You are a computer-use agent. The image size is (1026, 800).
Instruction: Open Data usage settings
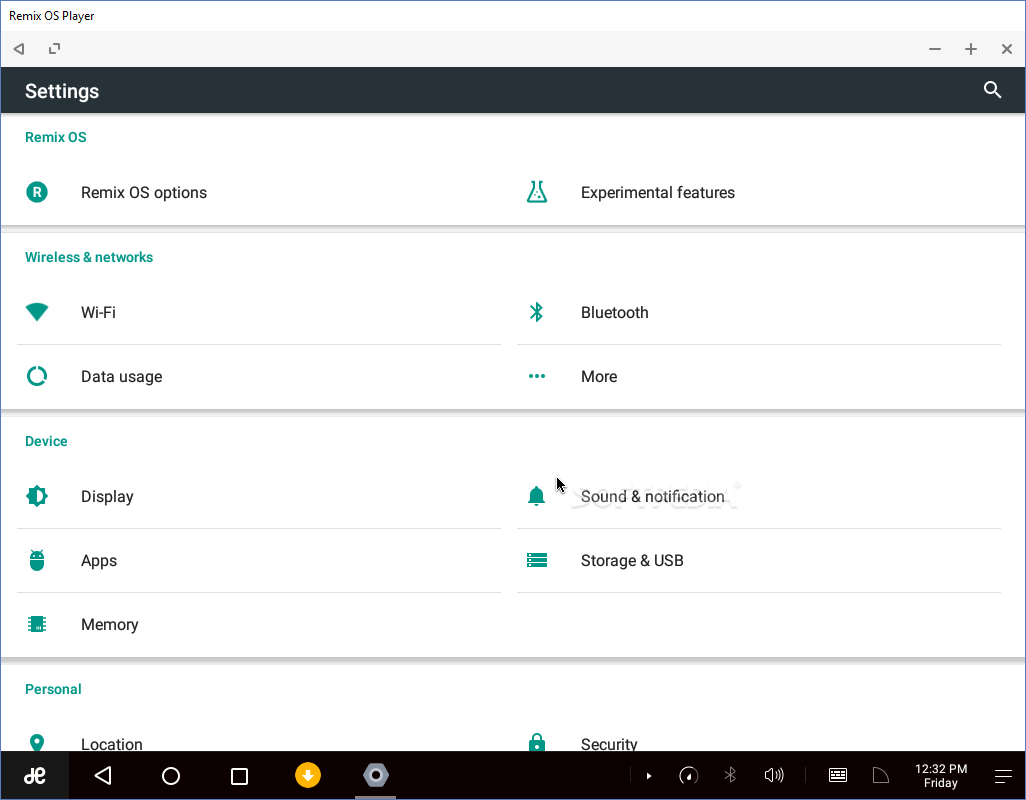pyautogui.click(x=258, y=376)
